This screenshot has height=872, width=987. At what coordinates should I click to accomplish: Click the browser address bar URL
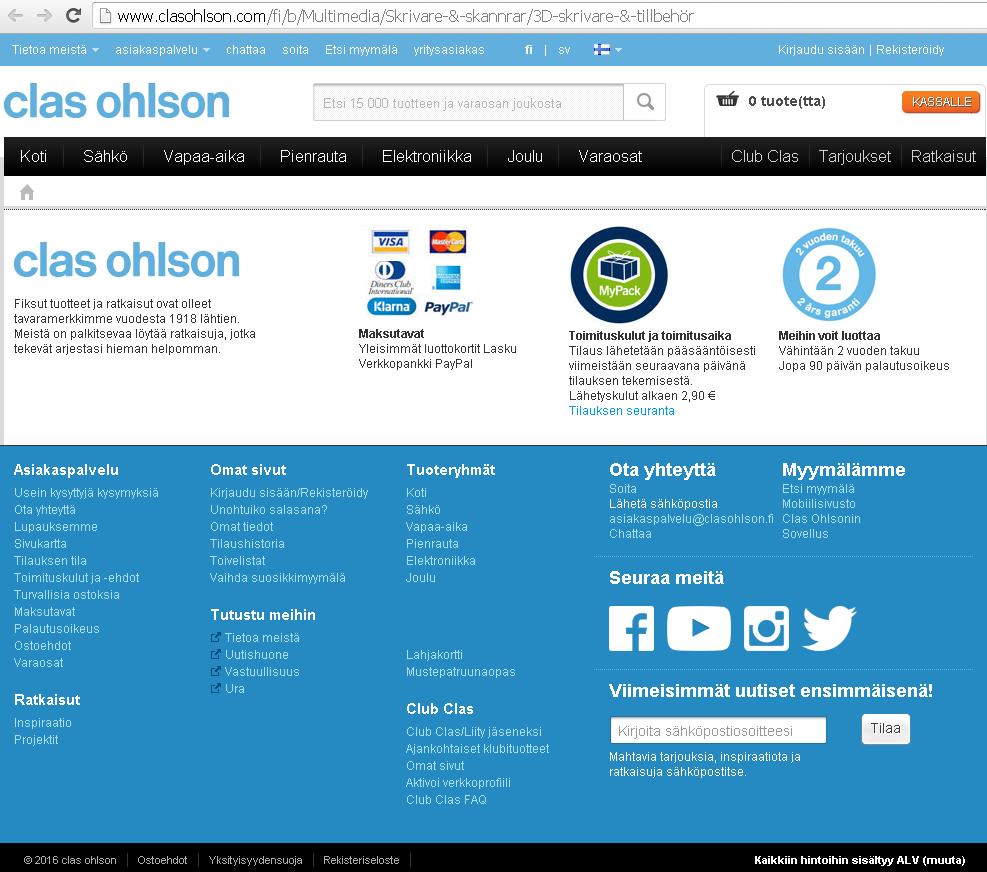405,16
